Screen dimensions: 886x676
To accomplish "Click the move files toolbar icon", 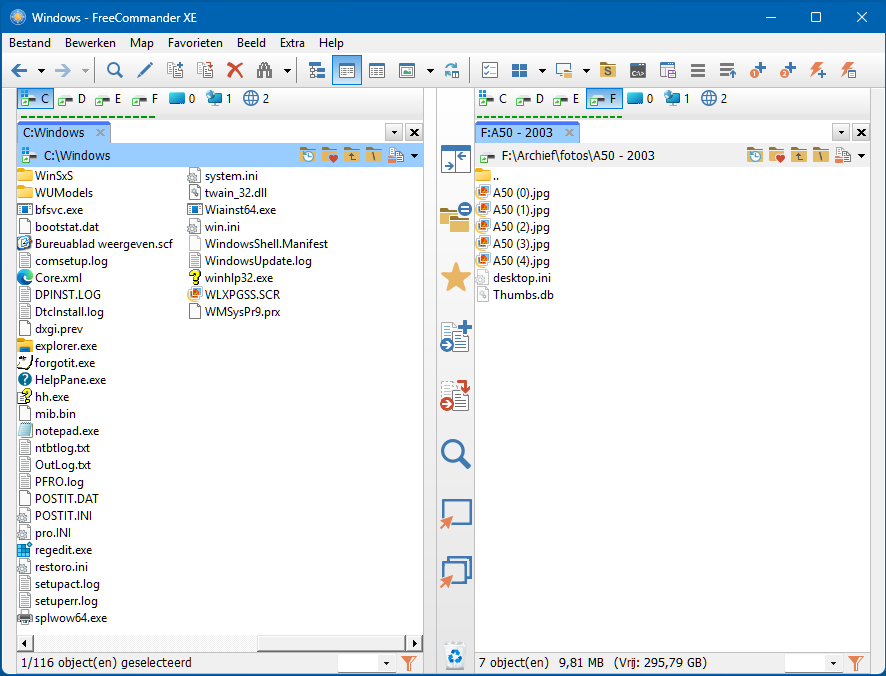I will click(205, 71).
